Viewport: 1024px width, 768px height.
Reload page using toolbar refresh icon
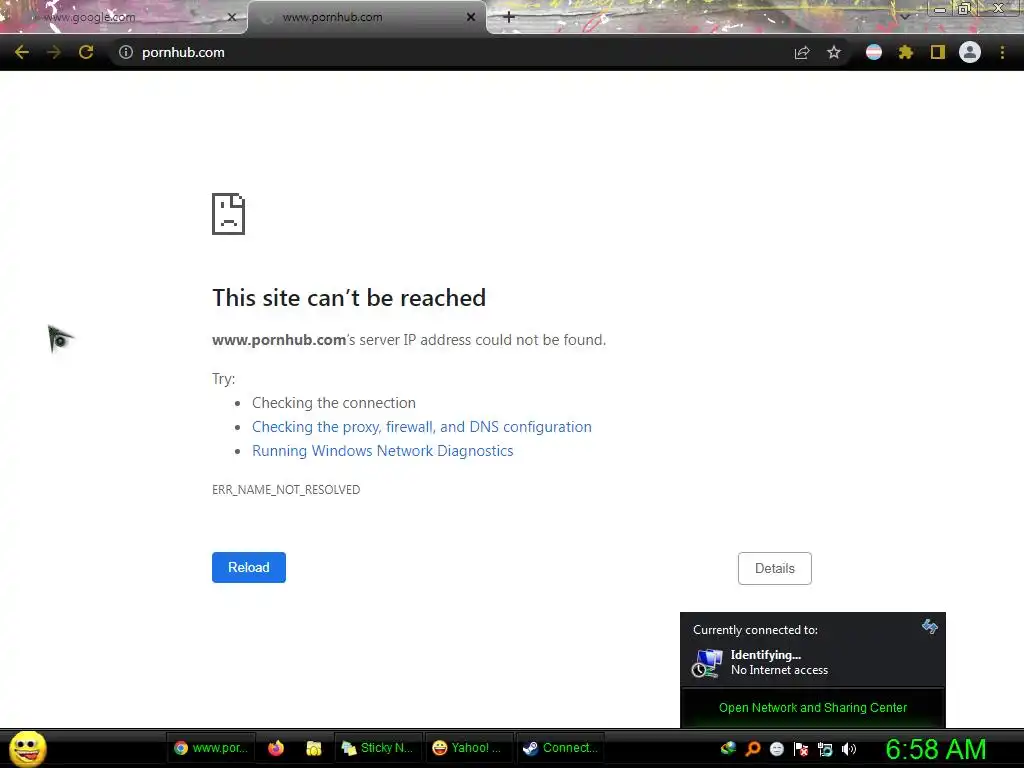[x=86, y=52]
